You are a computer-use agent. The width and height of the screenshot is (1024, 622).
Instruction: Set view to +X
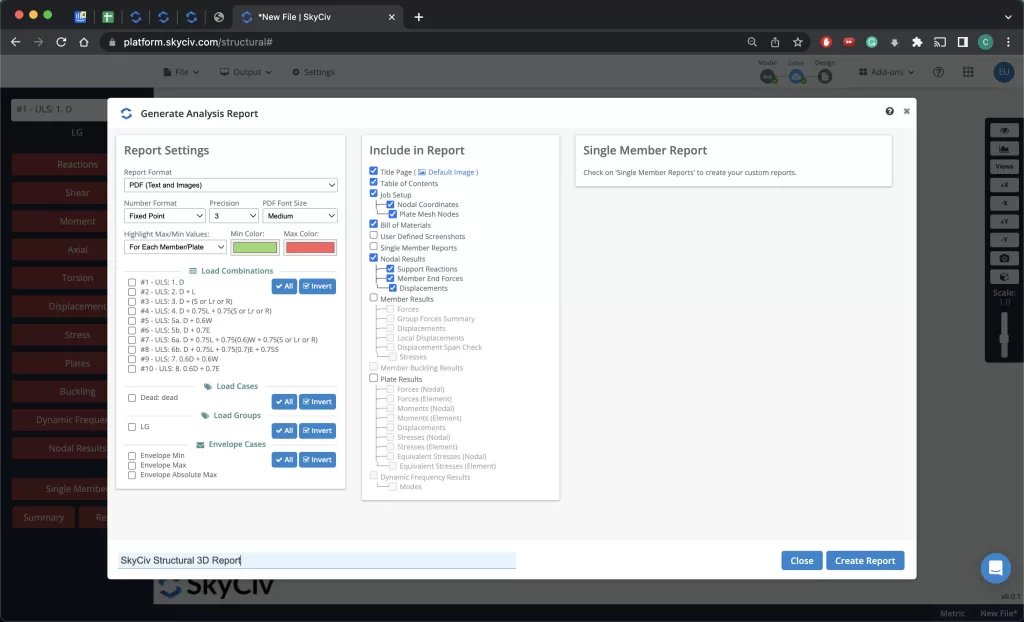[1004, 185]
